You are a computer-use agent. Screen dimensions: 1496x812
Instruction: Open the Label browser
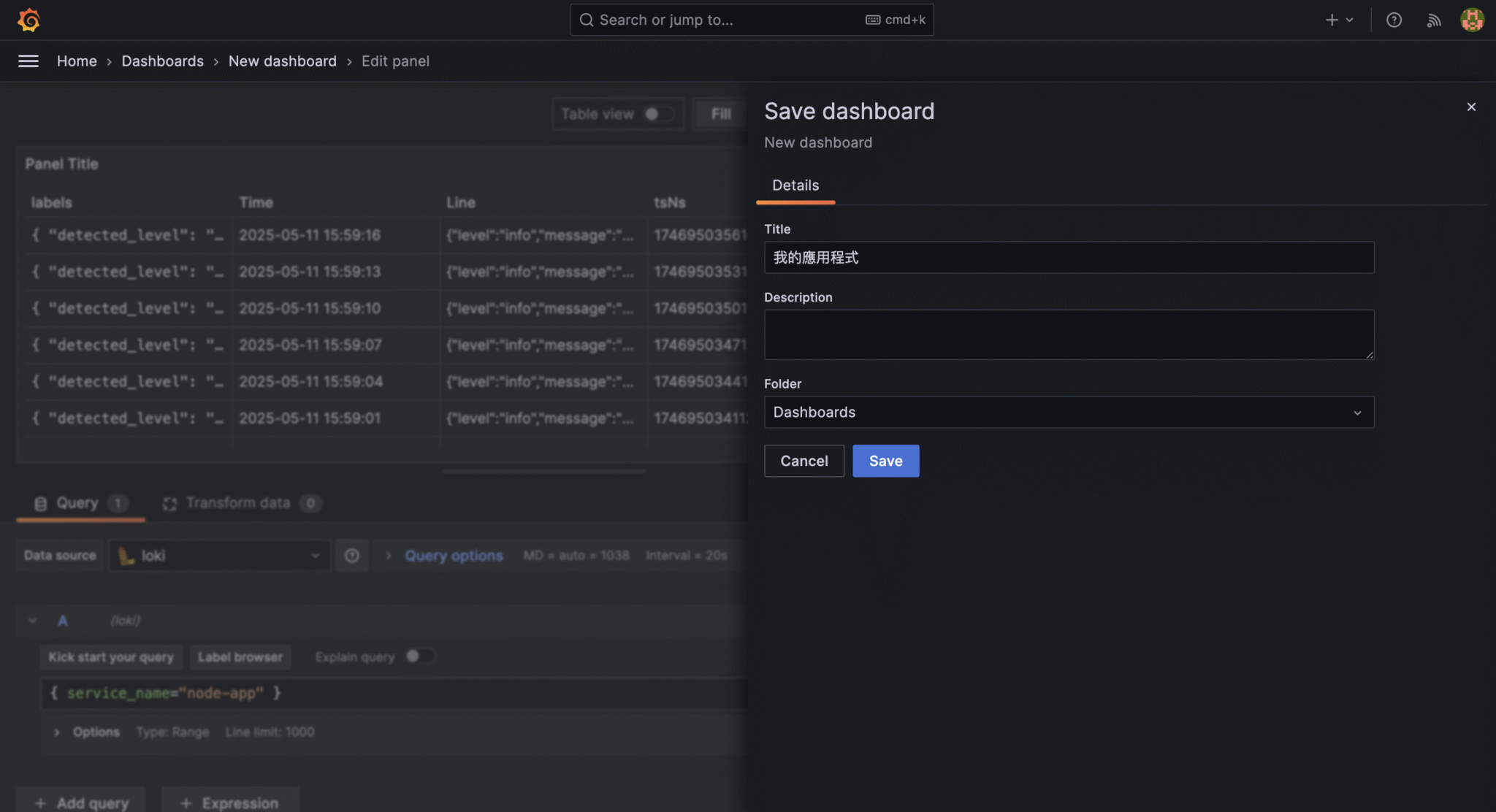click(x=240, y=656)
